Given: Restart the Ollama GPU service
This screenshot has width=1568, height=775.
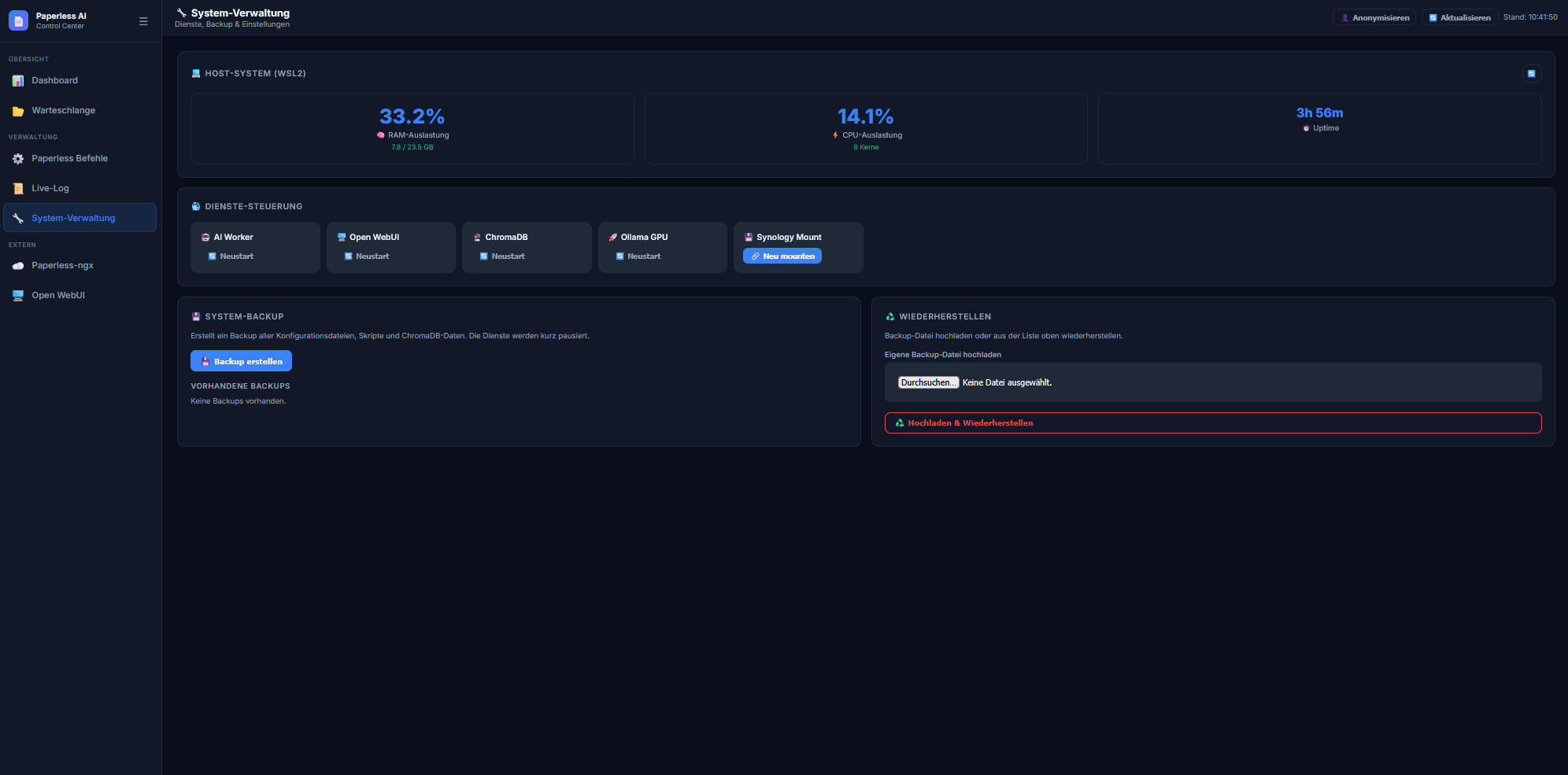Looking at the screenshot, I should pos(638,256).
